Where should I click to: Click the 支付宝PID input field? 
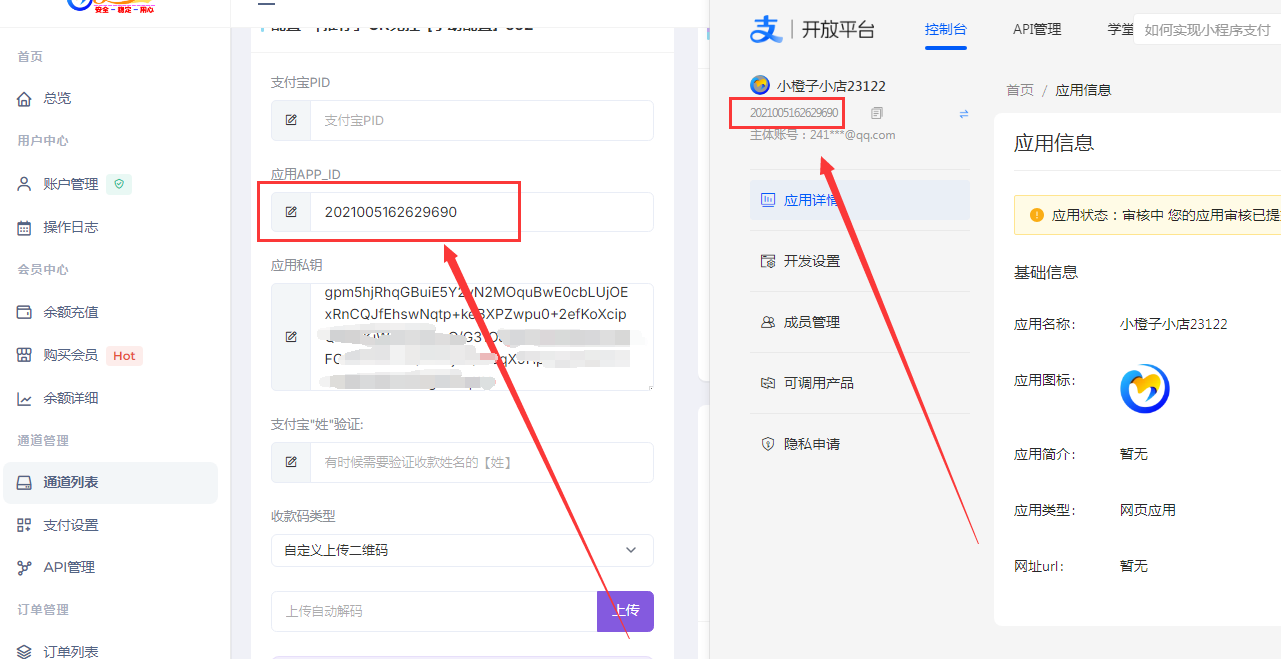[482, 120]
